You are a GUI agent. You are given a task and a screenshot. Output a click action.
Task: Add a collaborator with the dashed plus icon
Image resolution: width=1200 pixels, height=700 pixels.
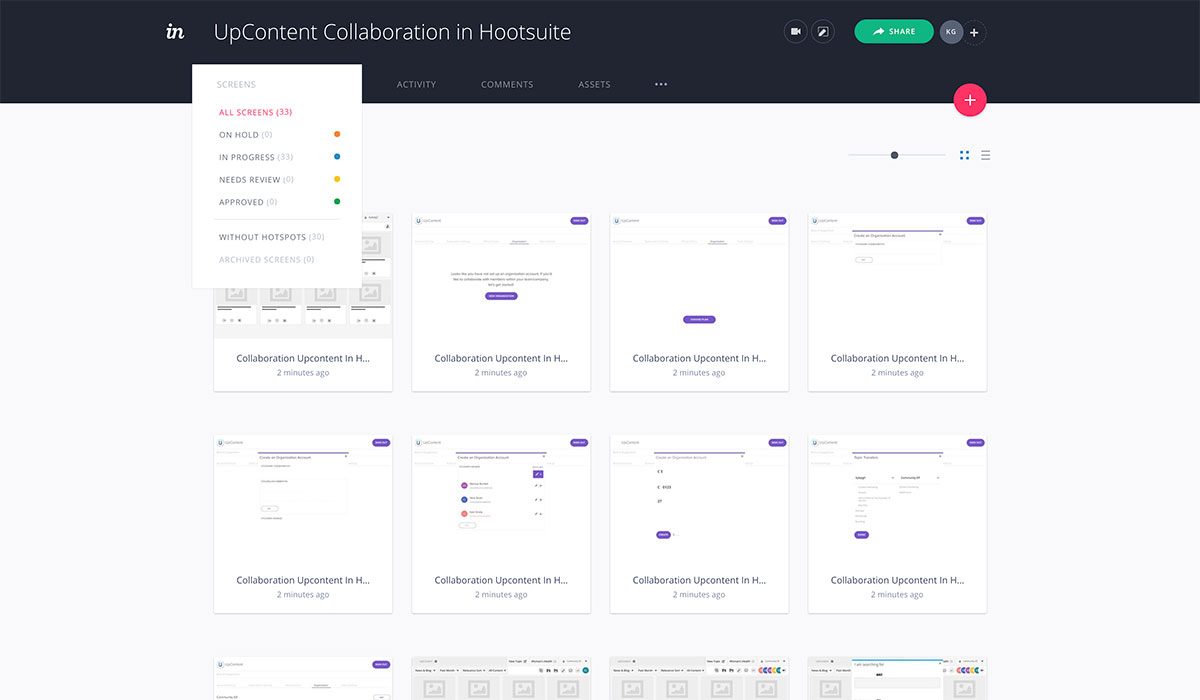point(974,32)
